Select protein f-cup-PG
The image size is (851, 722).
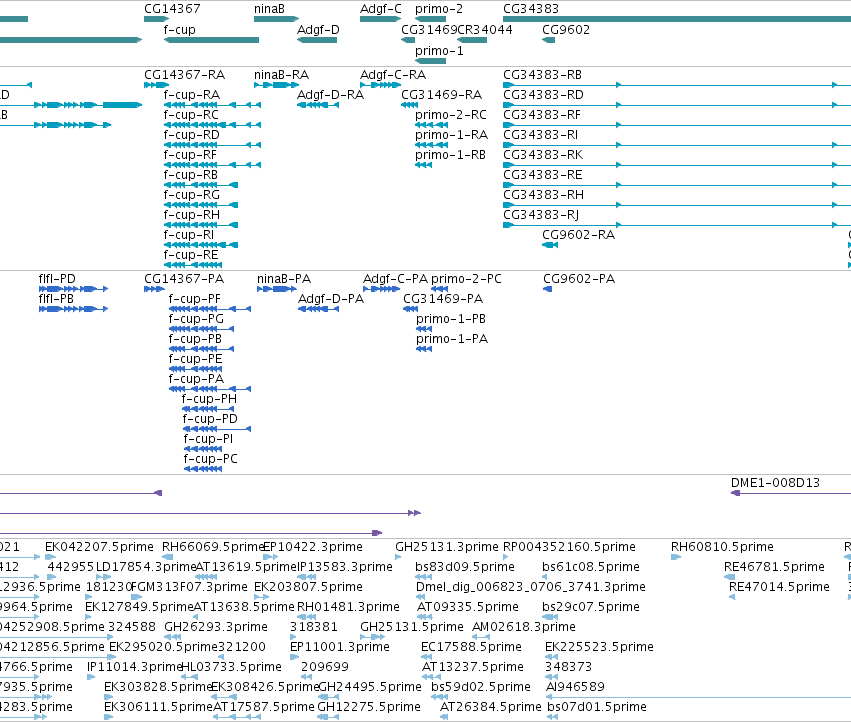tap(196, 319)
